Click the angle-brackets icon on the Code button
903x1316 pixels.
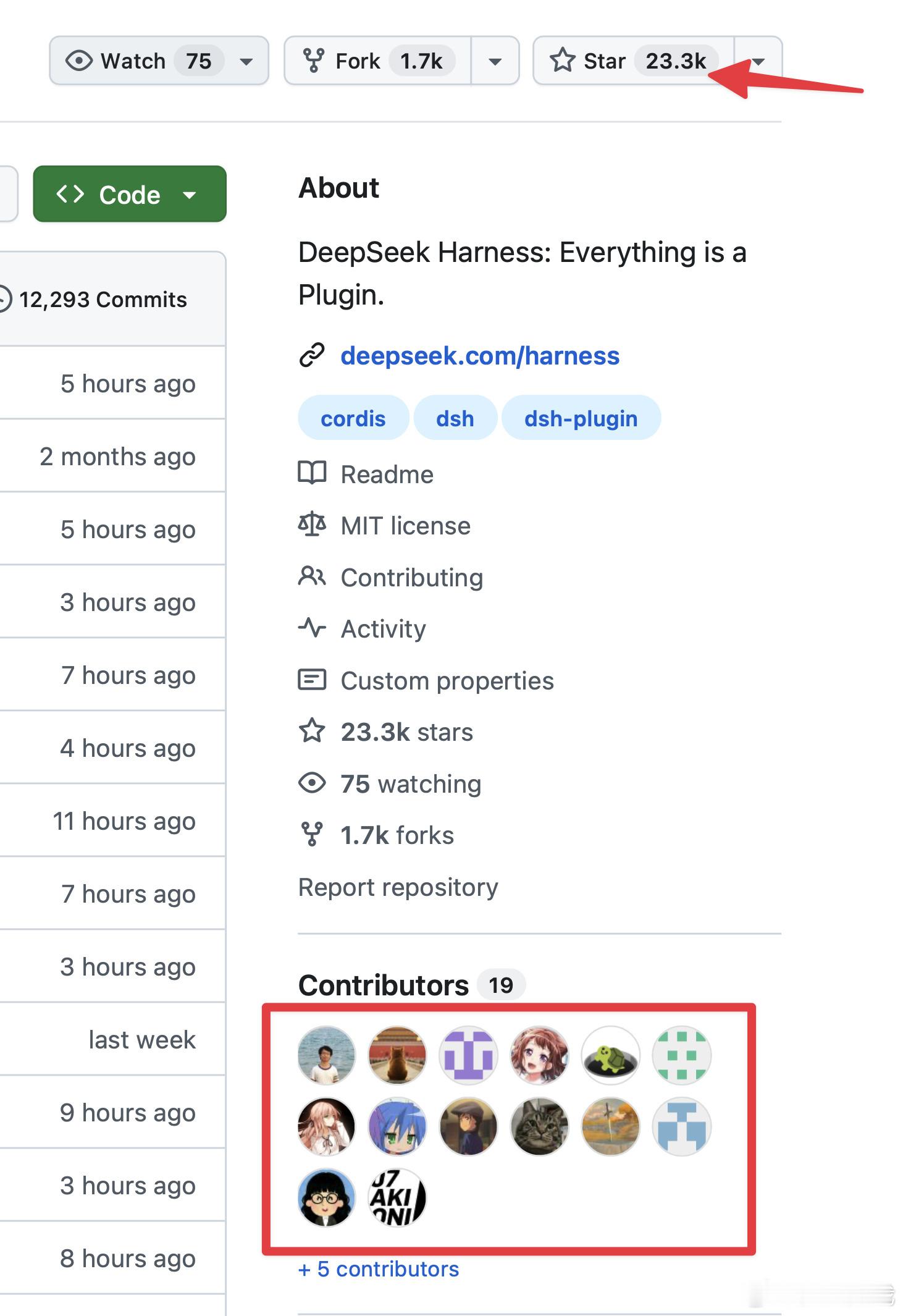70,194
